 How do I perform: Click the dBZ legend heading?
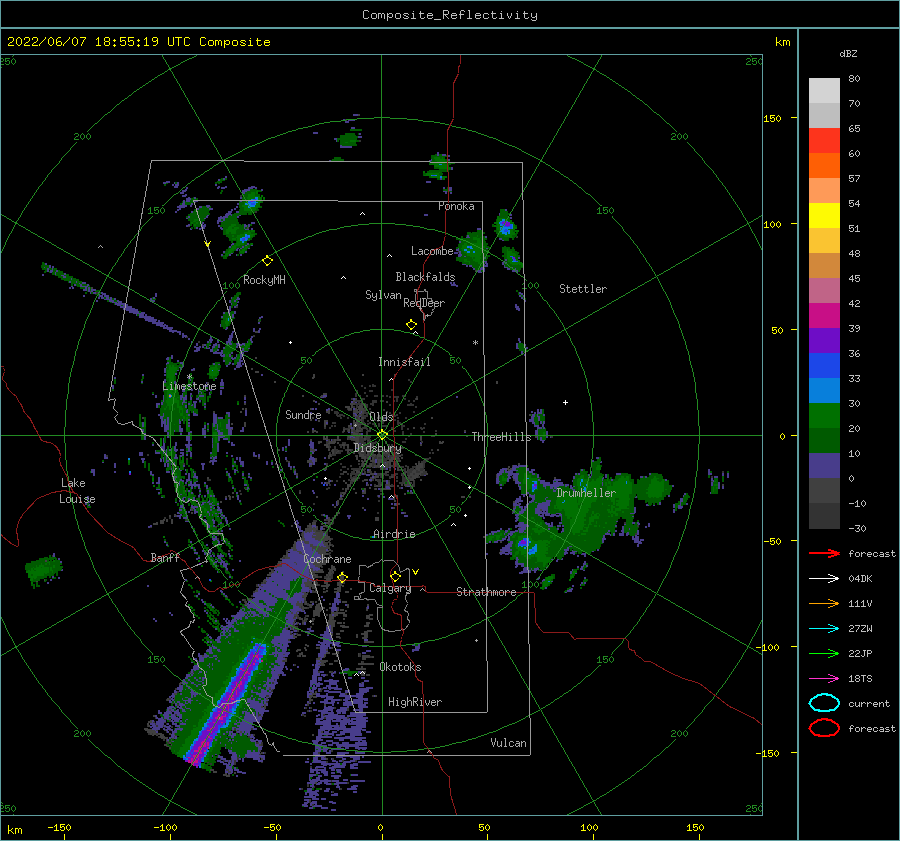click(x=848, y=53)
